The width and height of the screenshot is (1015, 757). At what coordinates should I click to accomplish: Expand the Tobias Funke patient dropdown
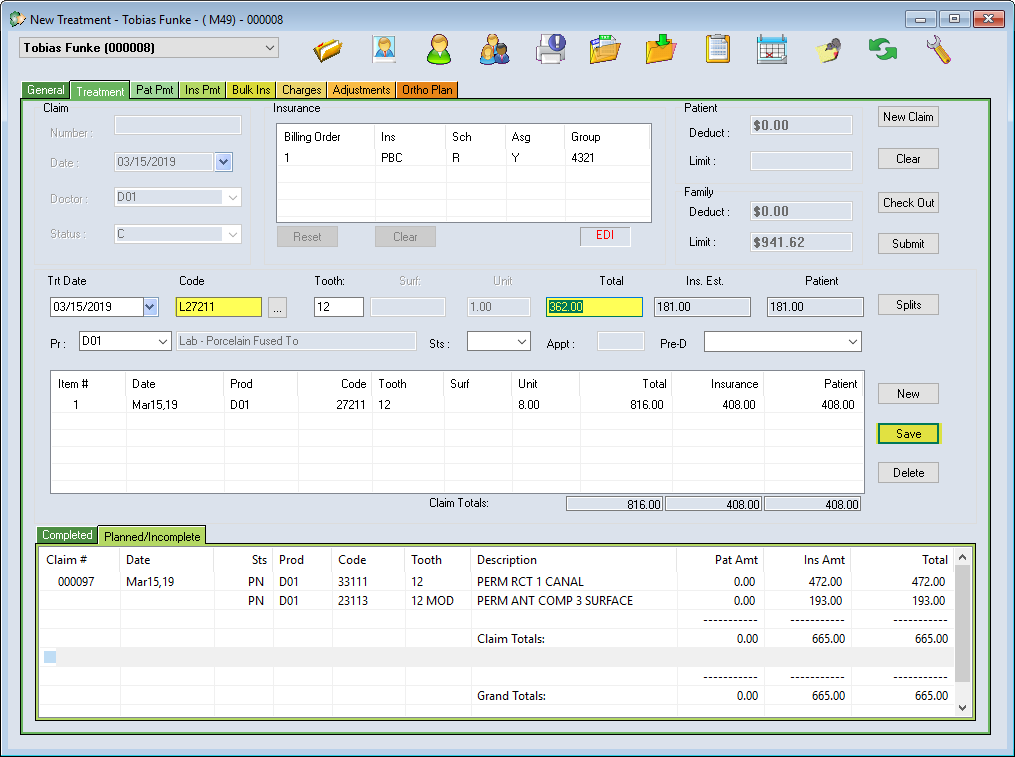click(270, 48)
